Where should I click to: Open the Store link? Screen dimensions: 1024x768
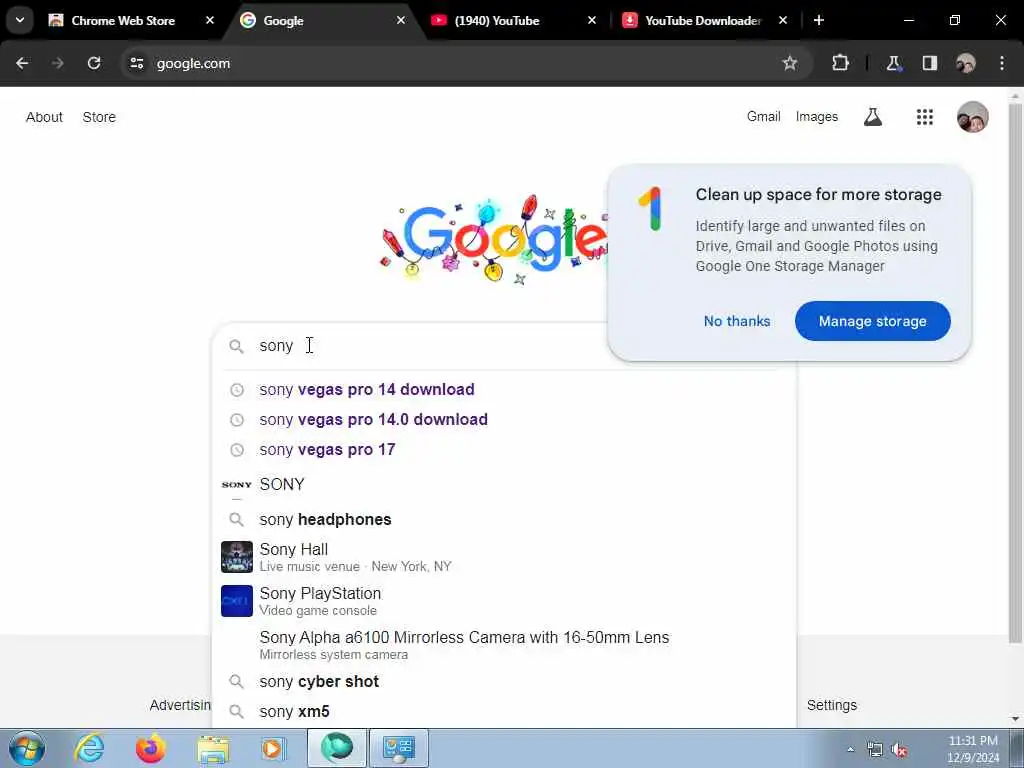pos(99,117)
